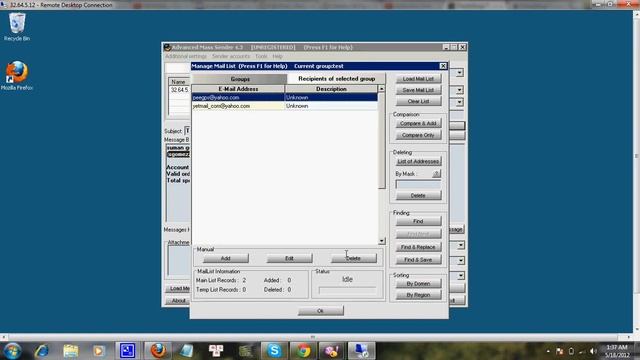Open the Skype taskbar icon

(274, 351)
